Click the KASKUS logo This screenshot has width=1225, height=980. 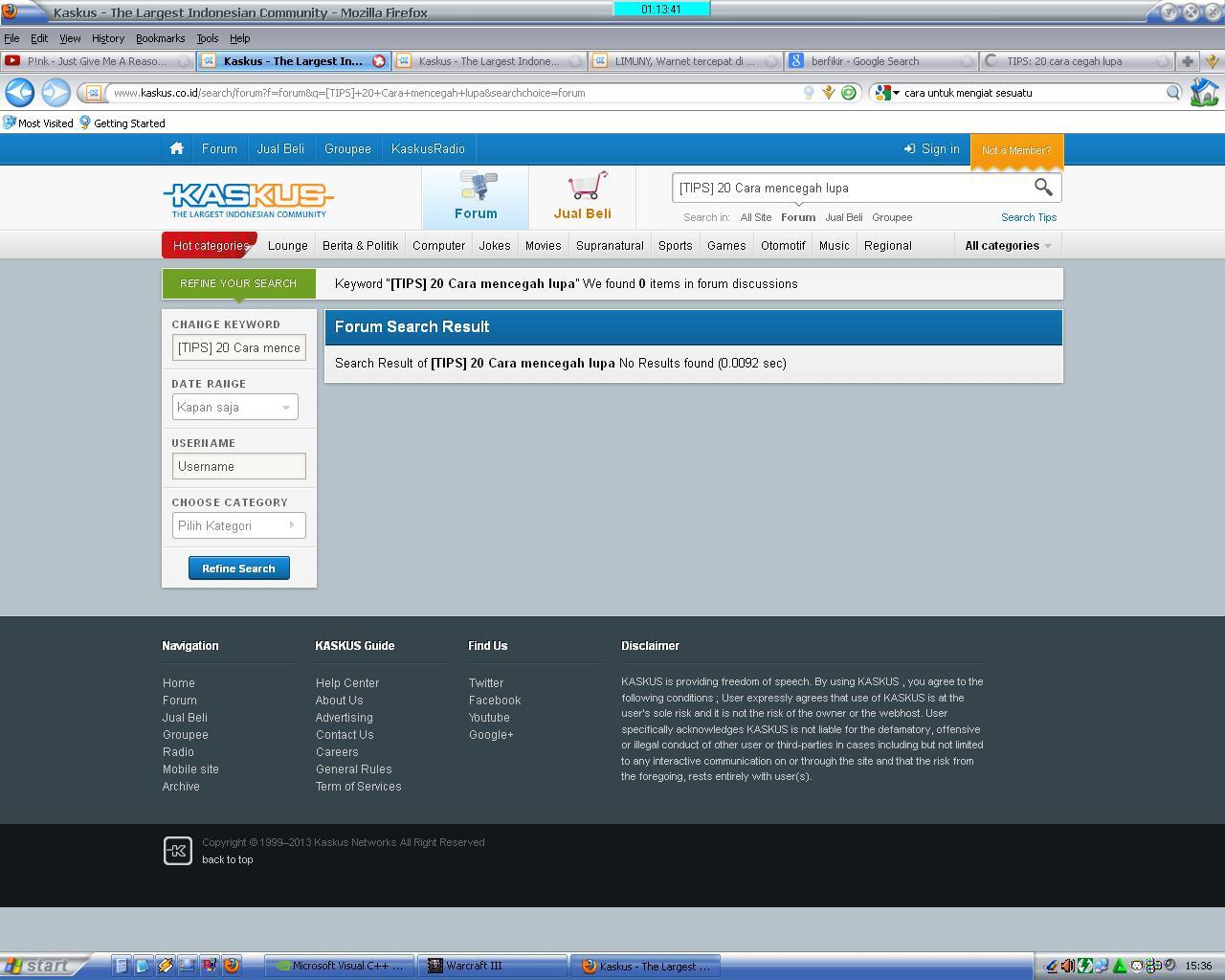249,200
